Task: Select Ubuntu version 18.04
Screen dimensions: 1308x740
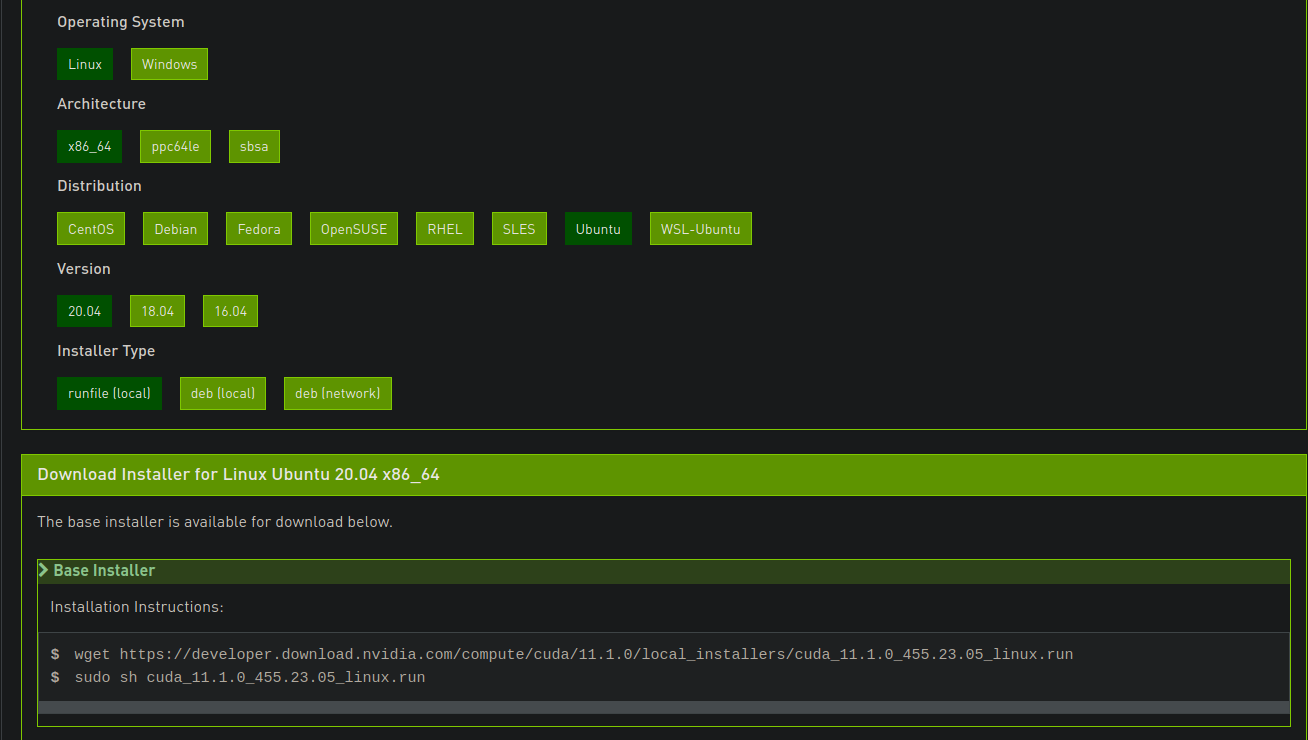Action: coord(157,311)
